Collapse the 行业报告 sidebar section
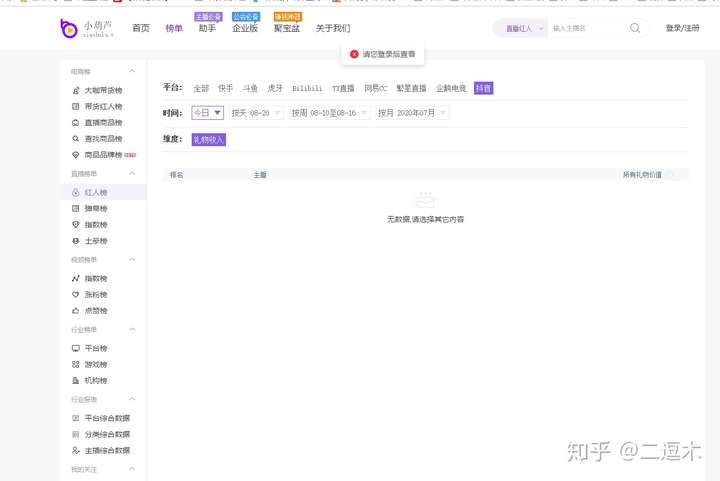Viewport: 720px width, 481px height. (132, 399)
